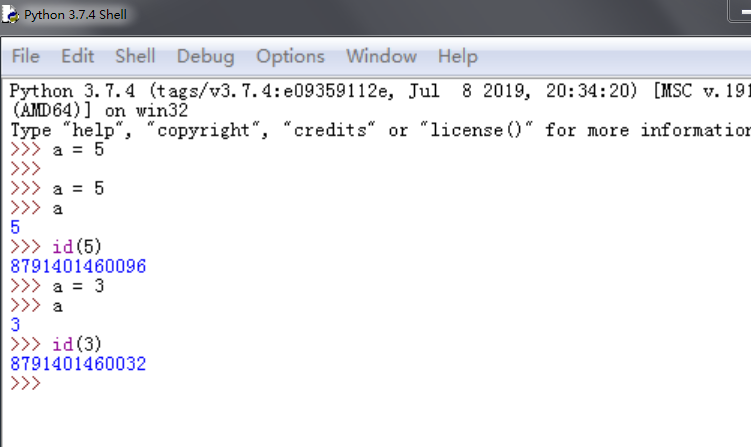Open the Help menu

(x=457, y=57)
